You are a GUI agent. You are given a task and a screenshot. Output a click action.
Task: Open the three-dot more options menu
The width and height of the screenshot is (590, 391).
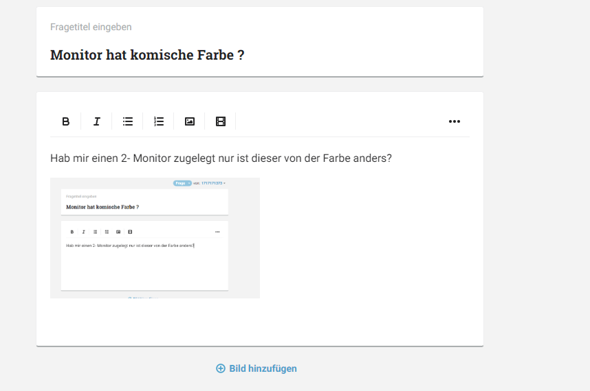point(454,121)
